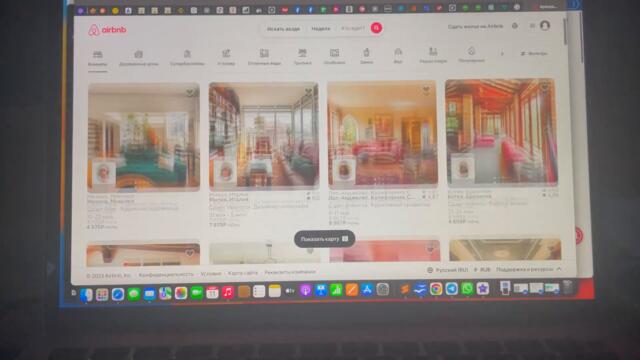Image resolution: width=640 pixels, height=360 pixels.
Task: Click Сдать жилье на Airbnb link
Action: pyautogui.click(x=475, y=27)
